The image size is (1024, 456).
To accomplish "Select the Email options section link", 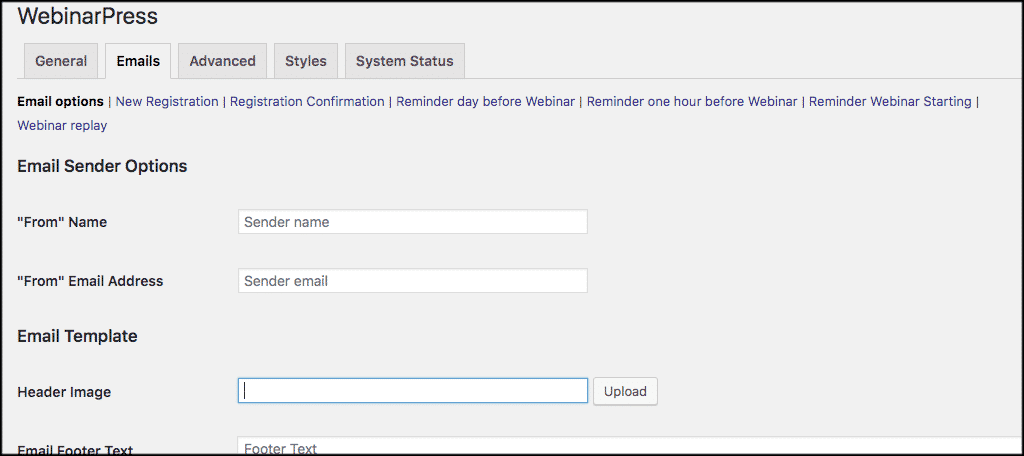I will pyautogui.click(x=60, y=101).
